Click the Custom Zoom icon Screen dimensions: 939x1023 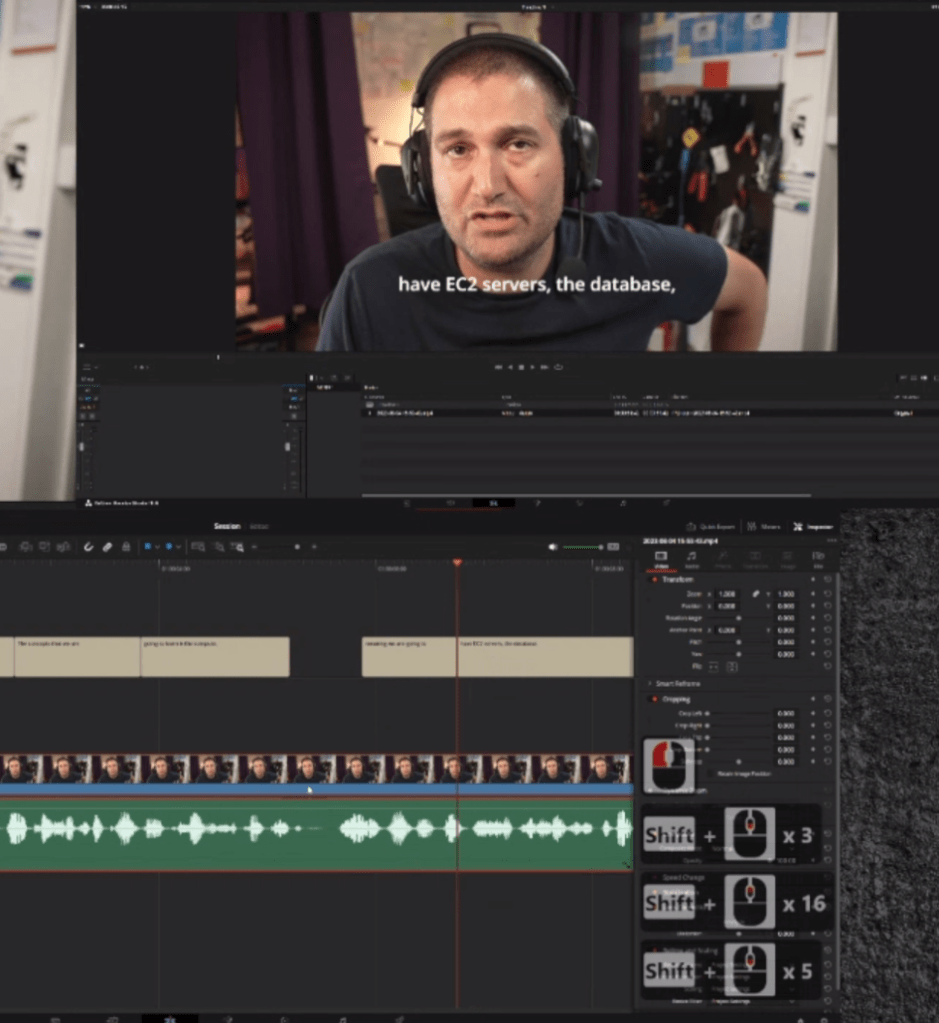pos(238,547)
